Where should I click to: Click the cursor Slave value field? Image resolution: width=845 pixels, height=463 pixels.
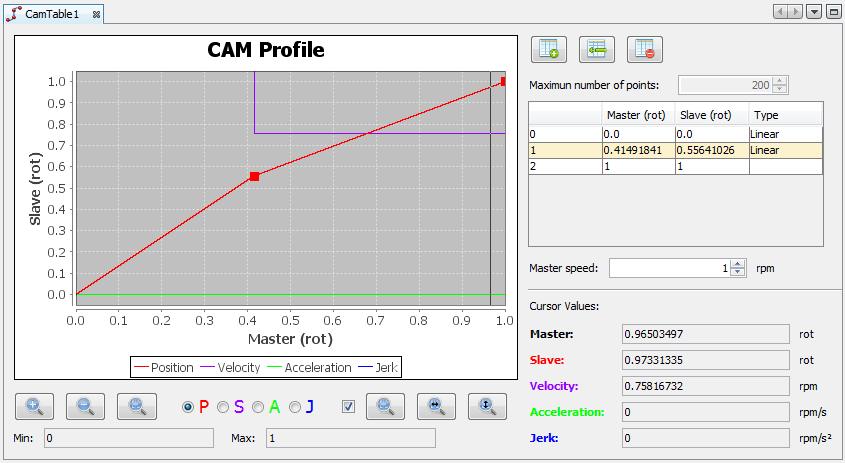[705, 360]
